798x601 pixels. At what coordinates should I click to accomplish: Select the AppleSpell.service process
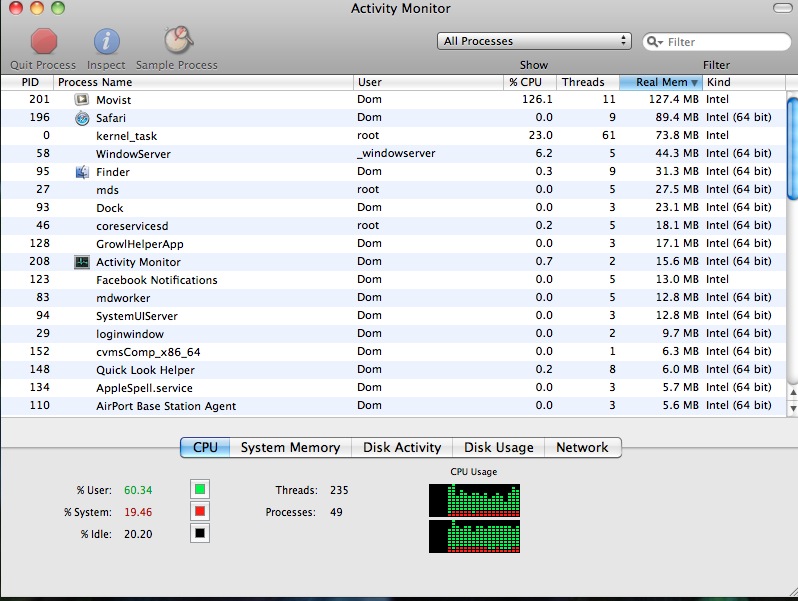393,388
